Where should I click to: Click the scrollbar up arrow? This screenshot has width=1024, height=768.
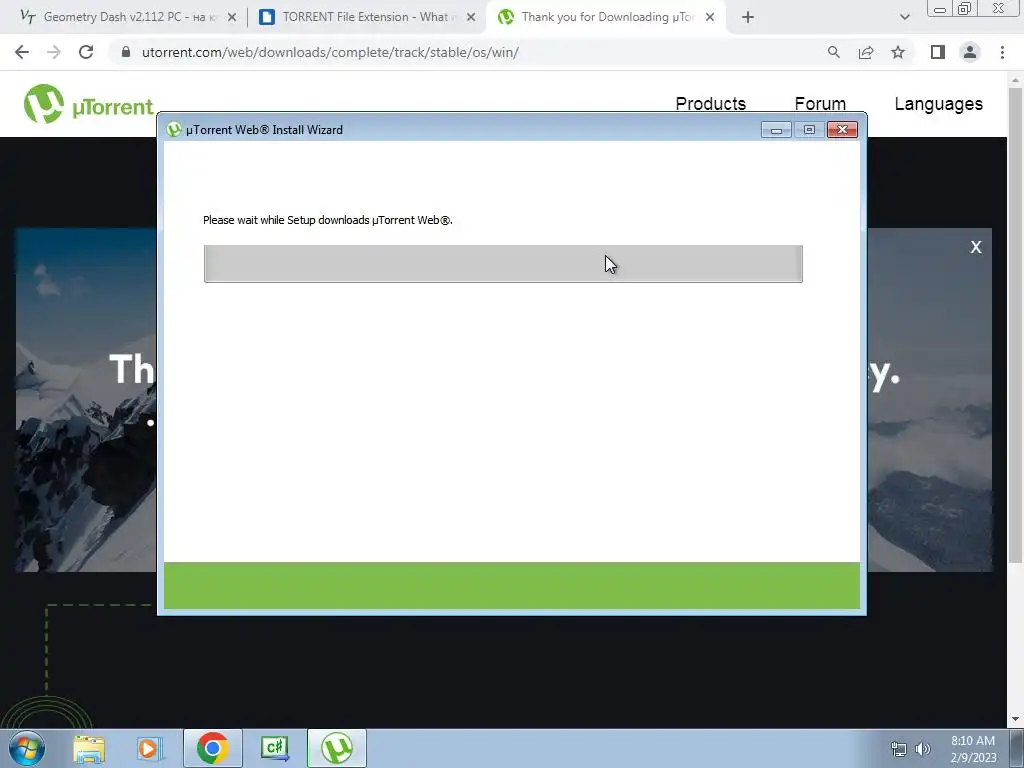(x=1015, y=80)
